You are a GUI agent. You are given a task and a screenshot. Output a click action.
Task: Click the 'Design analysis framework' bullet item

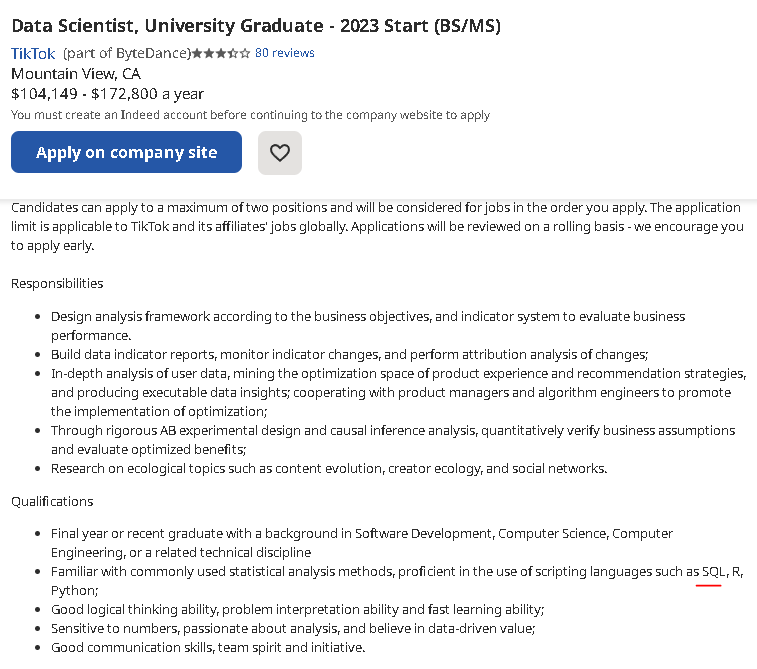click(x=368, y=326)
